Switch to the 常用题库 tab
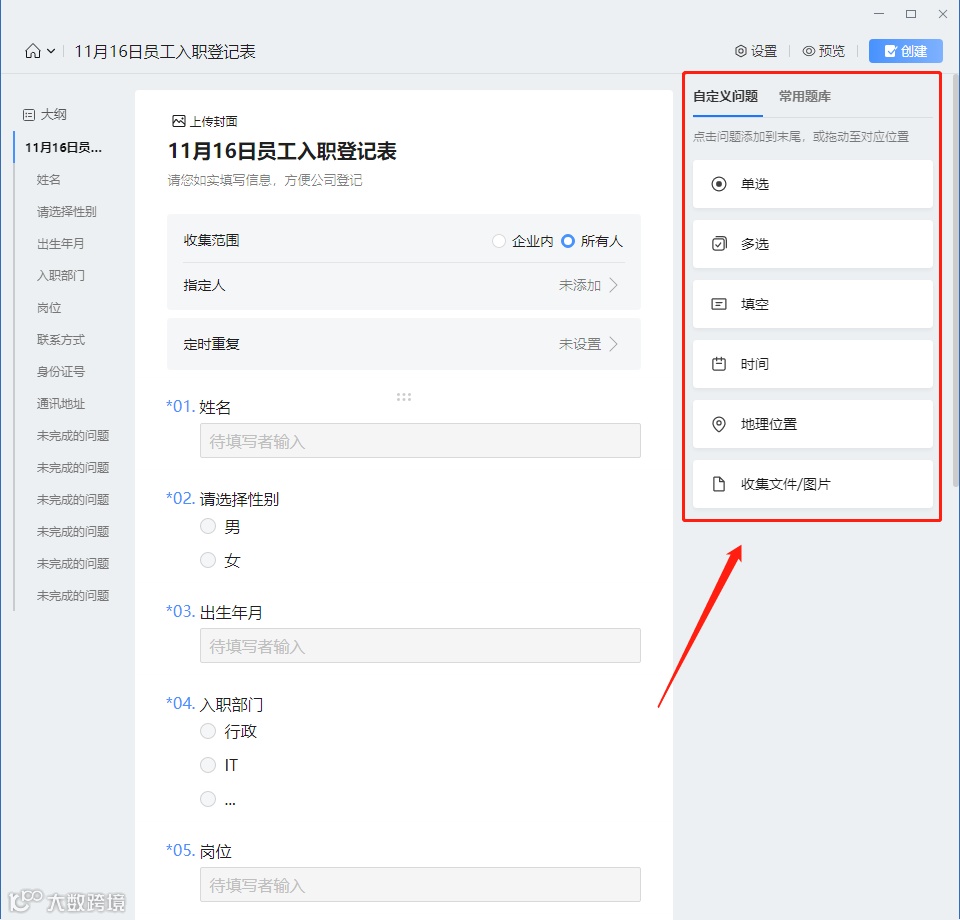This screenshot has width=960, height=920. [x=804, y=97]
